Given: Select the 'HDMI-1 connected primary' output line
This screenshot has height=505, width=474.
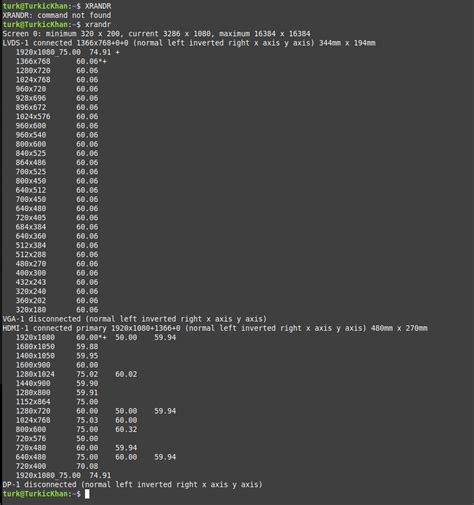Looking at the screenshot, I should click(x=215, y=328).
